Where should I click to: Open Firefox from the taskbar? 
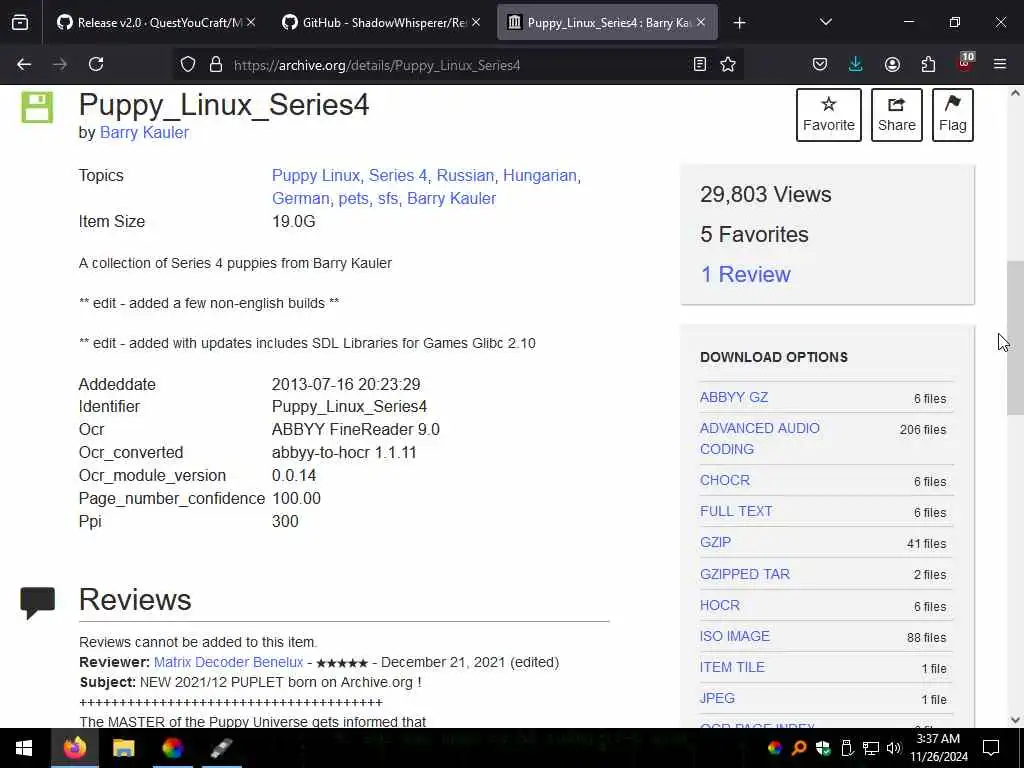pos(74,748)
